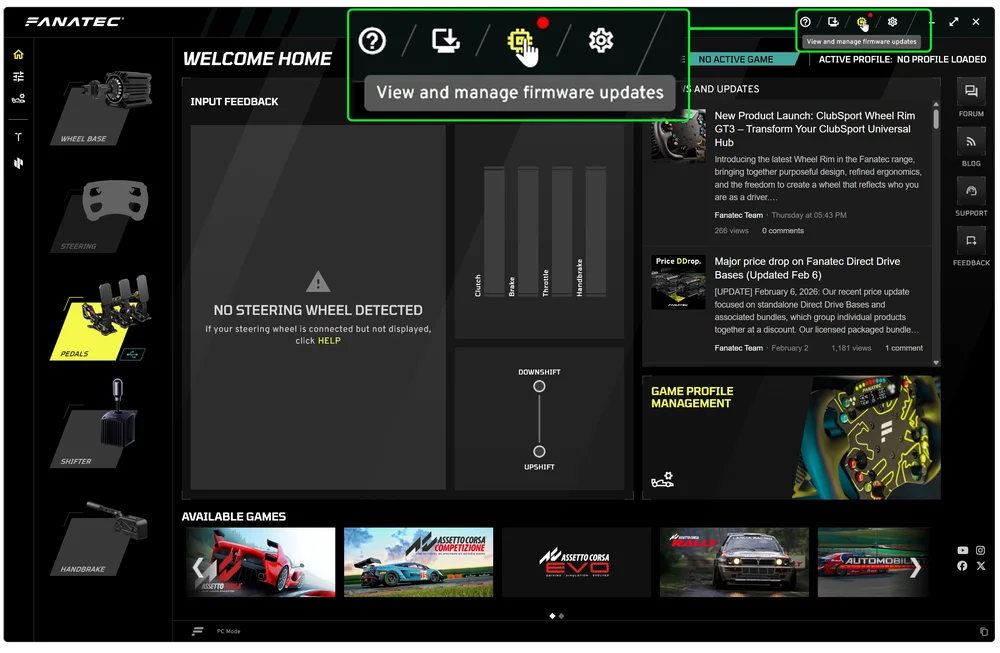Image resolution: width=1000 pixels, height=653 pixels.
Task: Click the '1,181 views' text
Action: pos(851,348)
